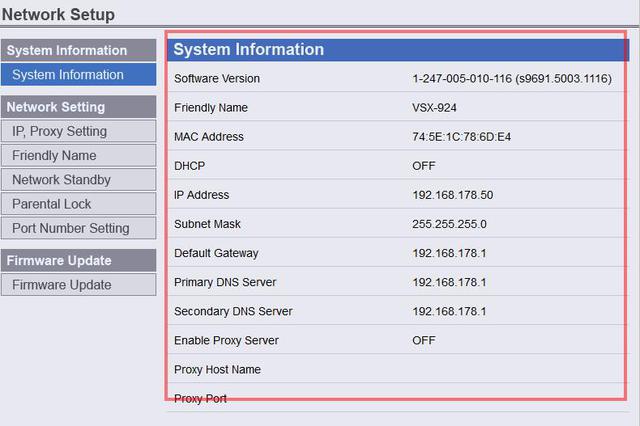Click the Proxy Host Name label
The height and width of the screenshot is (426, 640).
(217, 369)
